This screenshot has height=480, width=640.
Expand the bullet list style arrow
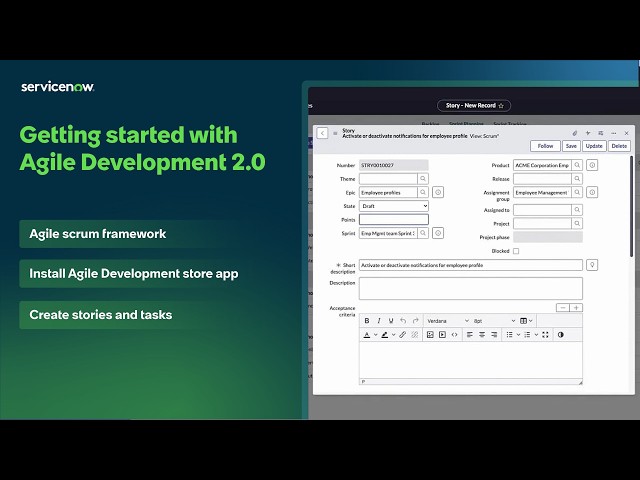(x=518, y=335)
